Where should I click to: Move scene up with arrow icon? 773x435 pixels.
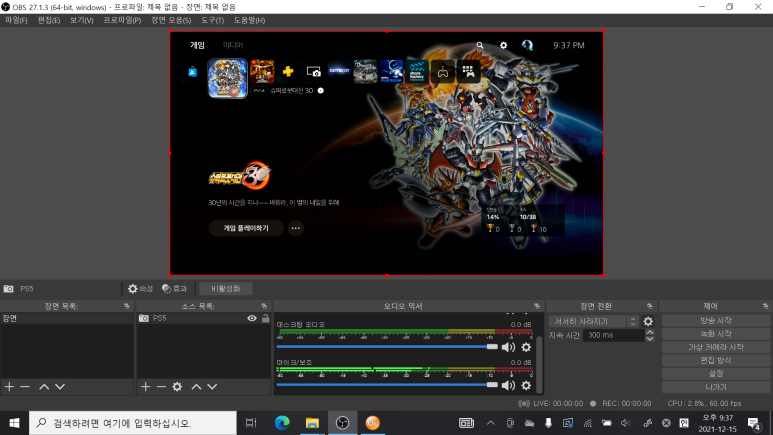click(x=44, y=387)
